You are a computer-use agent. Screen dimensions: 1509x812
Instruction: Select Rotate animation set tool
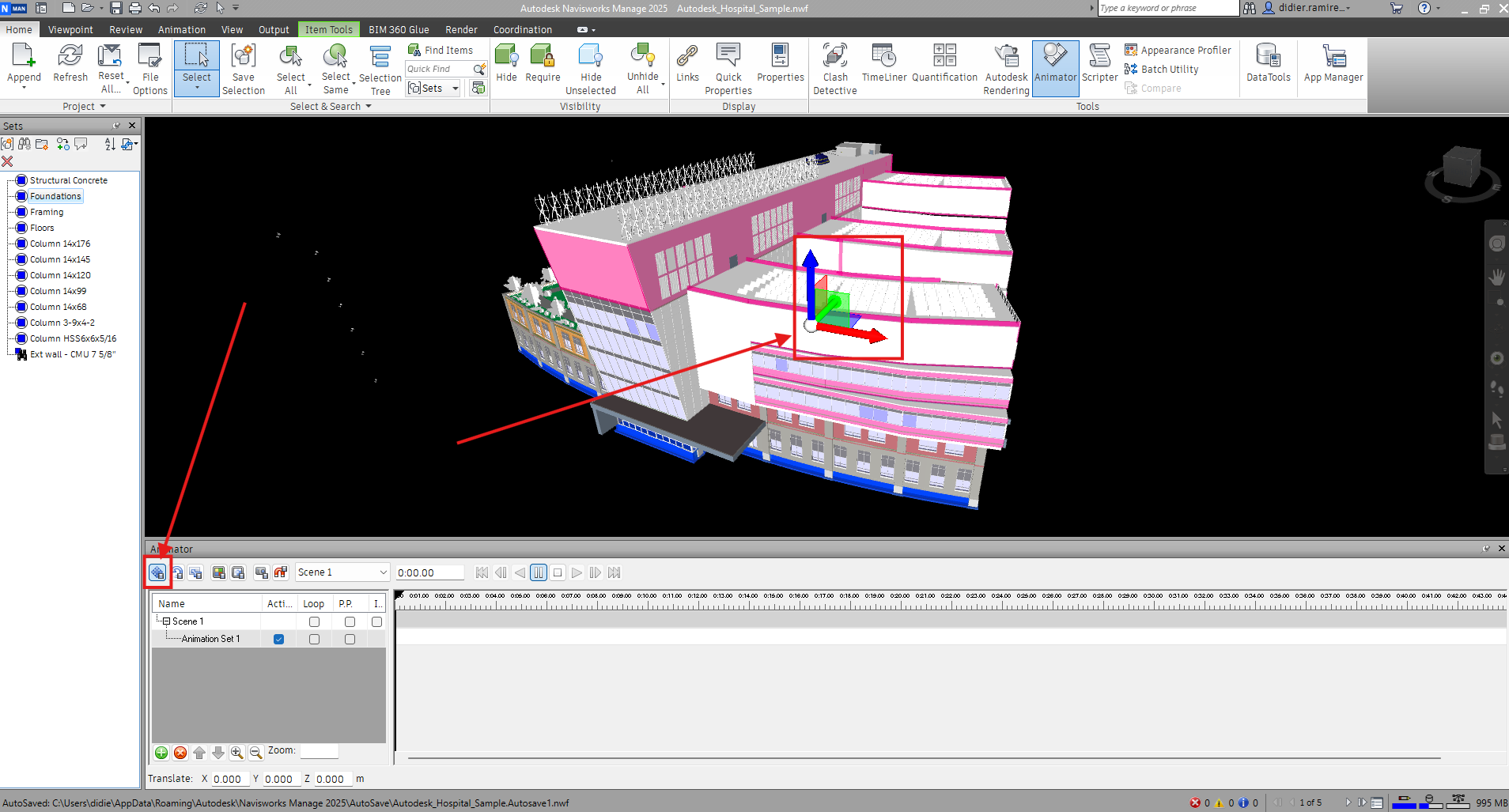click(x=177, y=572)
